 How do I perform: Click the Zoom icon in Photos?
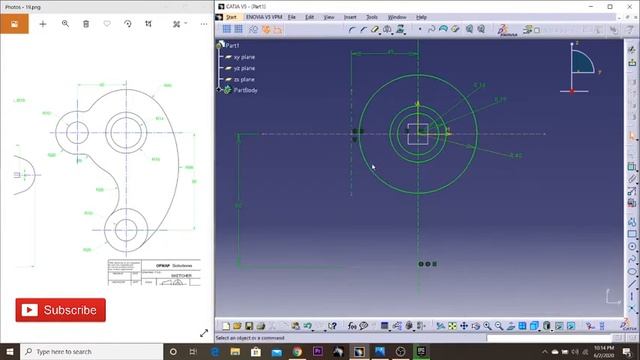click(x=65, y=24)
